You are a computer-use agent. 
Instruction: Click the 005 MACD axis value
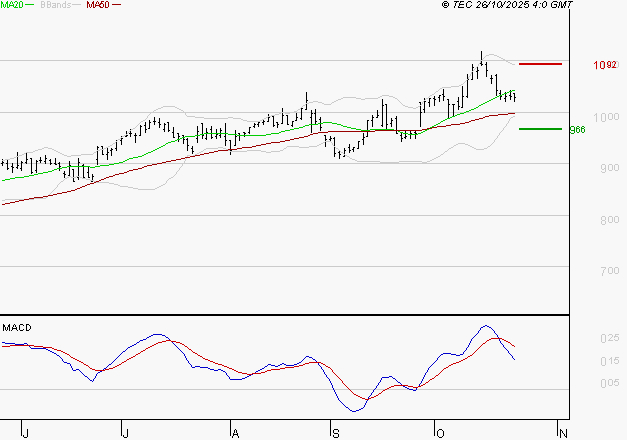tap(610, 383)
